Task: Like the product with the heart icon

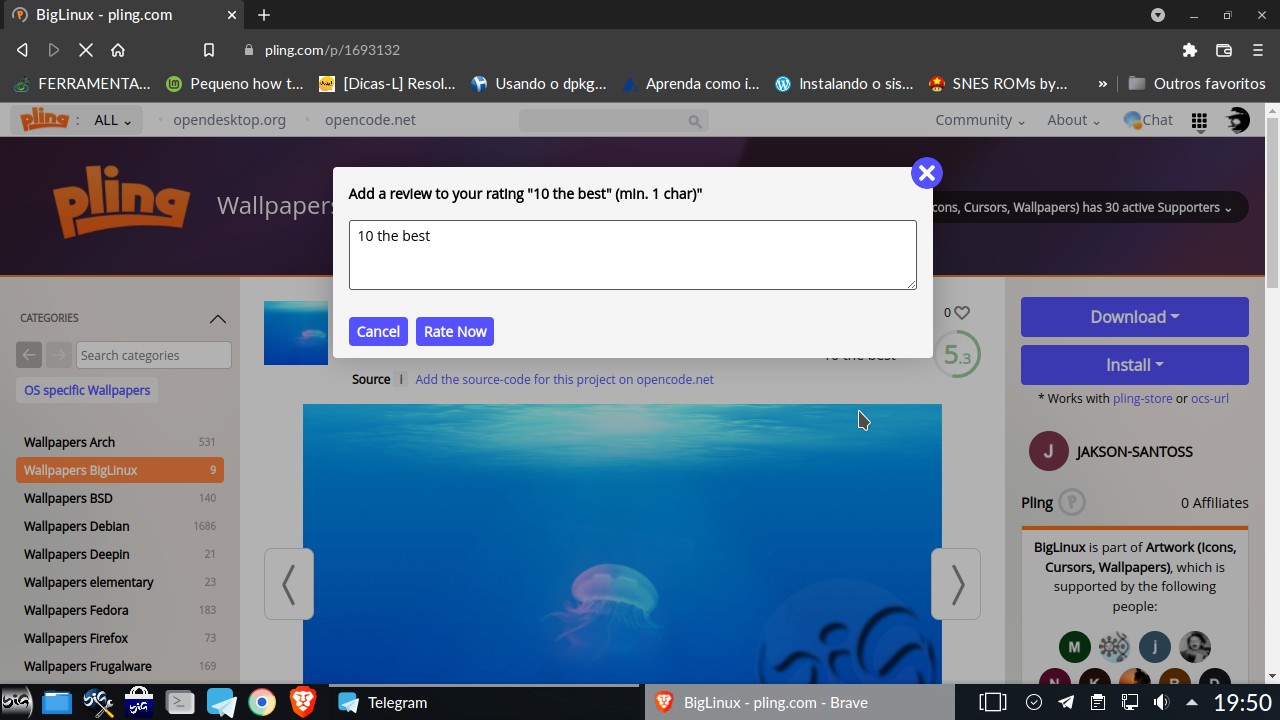Action: [x=962, y=313]
